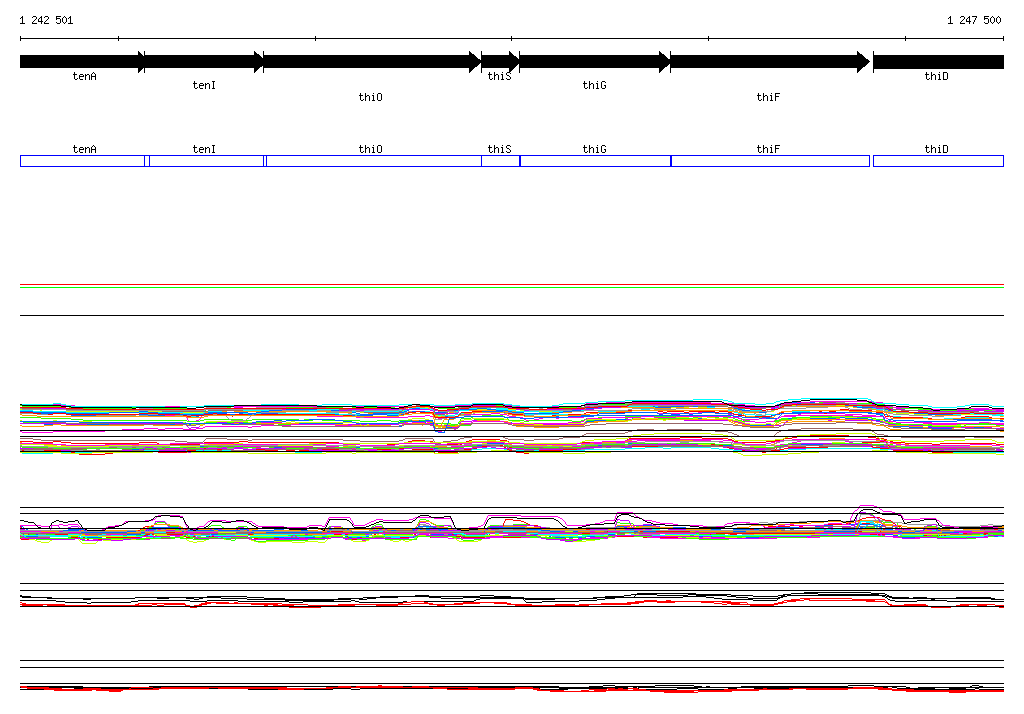Screen dimensions: 1024x714
Task: Click the tenA label under black arrow
Action: [84, 76]
